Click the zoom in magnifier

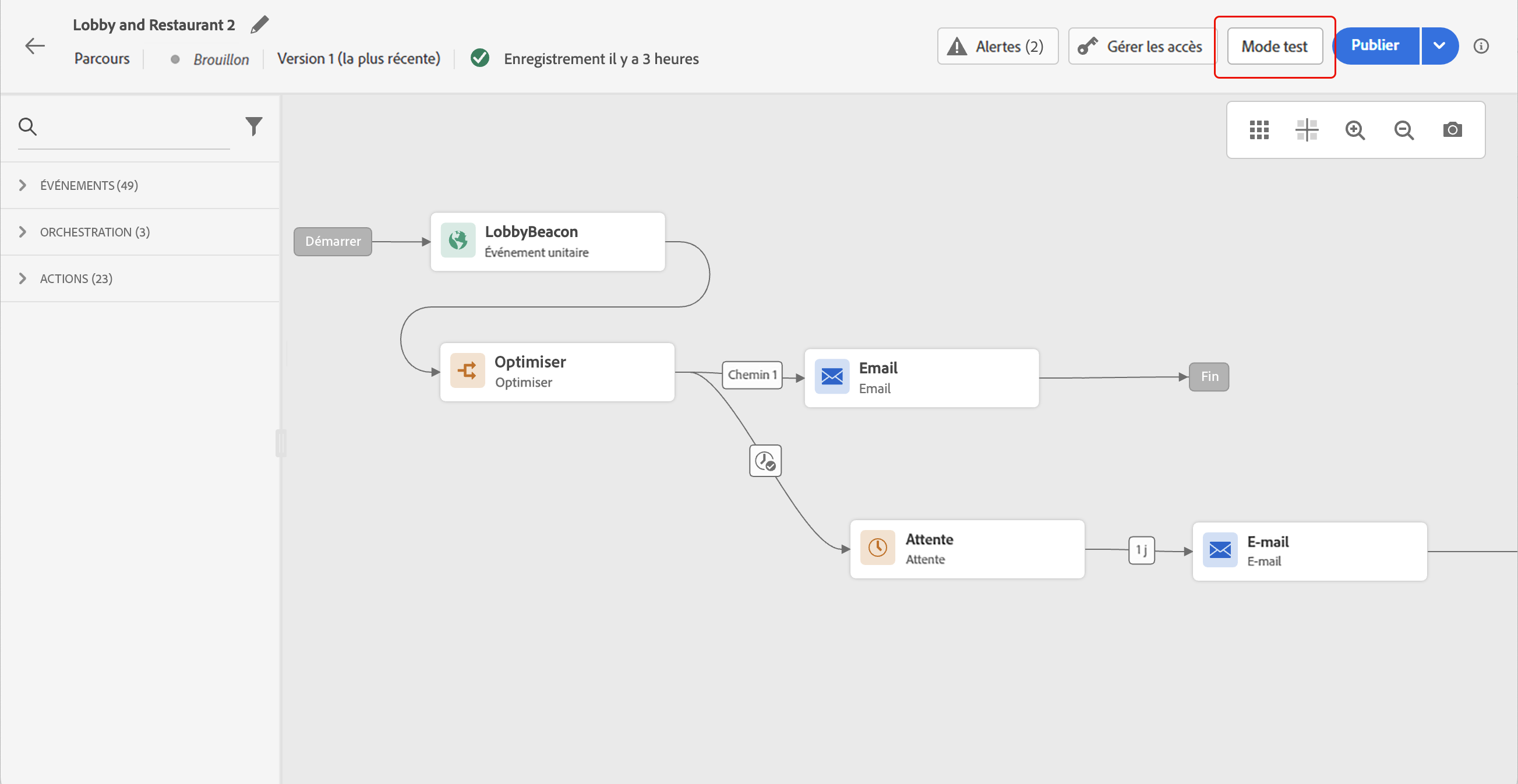(x=1355, y=129)
